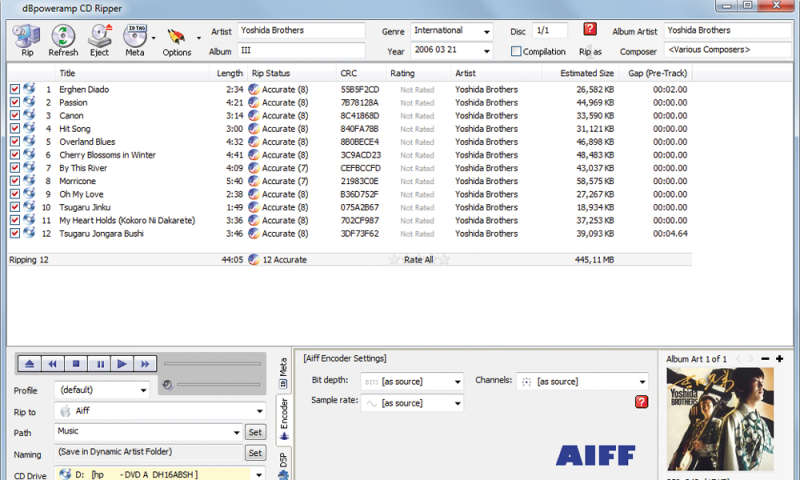Uncheck track 1 Erghen Diado

(x=15, y=89)
